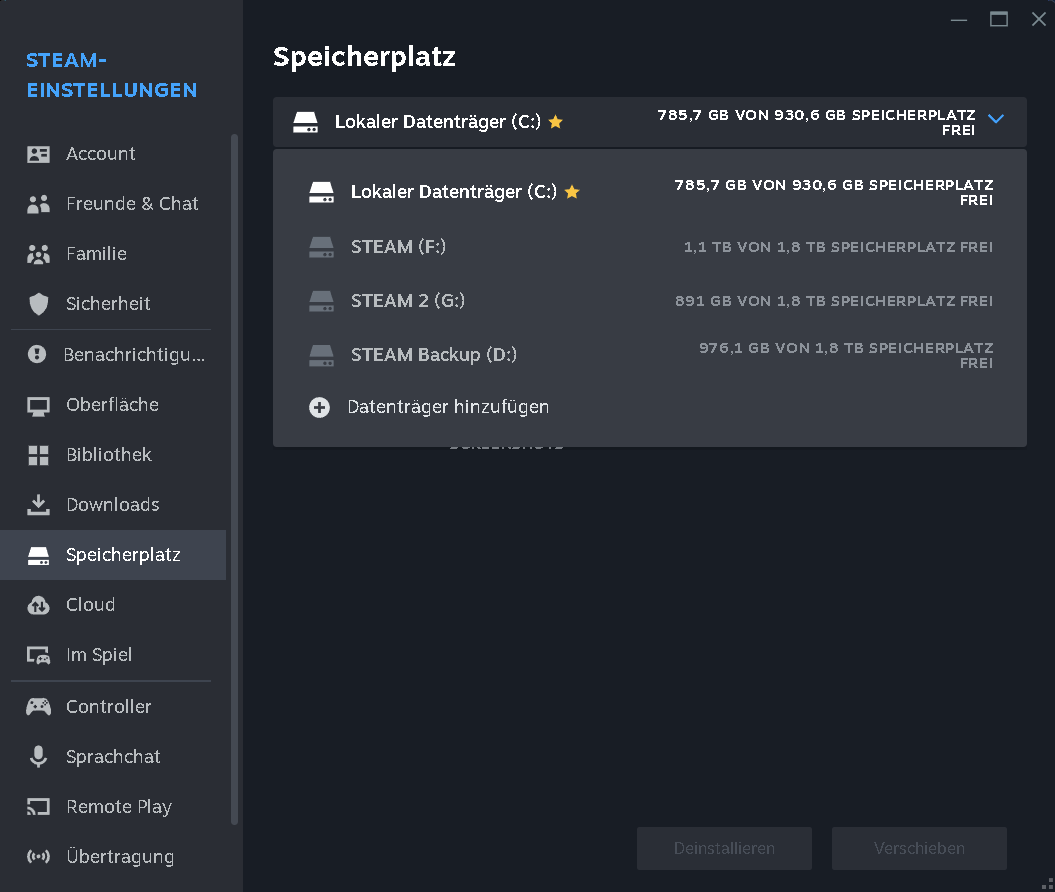Go to the Familie settings
The height and width of the screenshot is (892, 1055).
tap(113, 254)
